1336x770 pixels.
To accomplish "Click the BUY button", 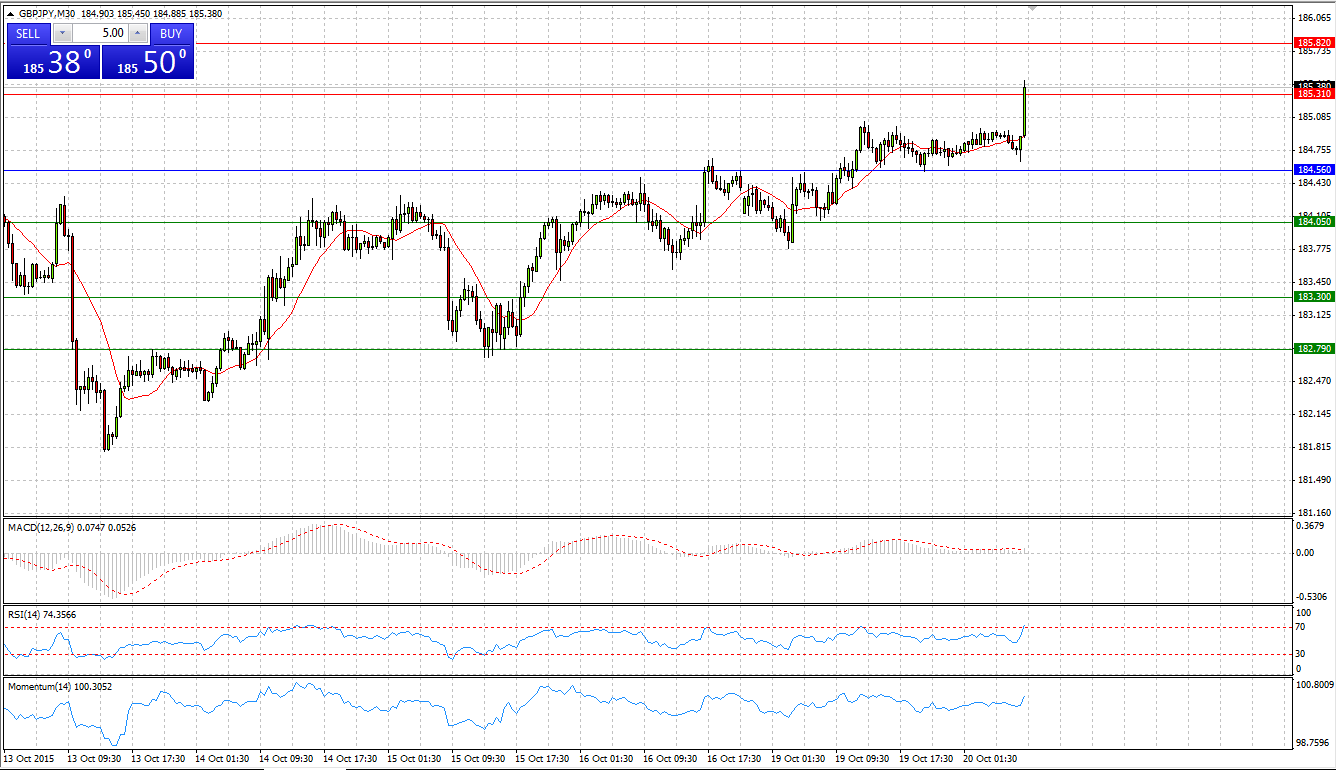I will click(171, 33).
